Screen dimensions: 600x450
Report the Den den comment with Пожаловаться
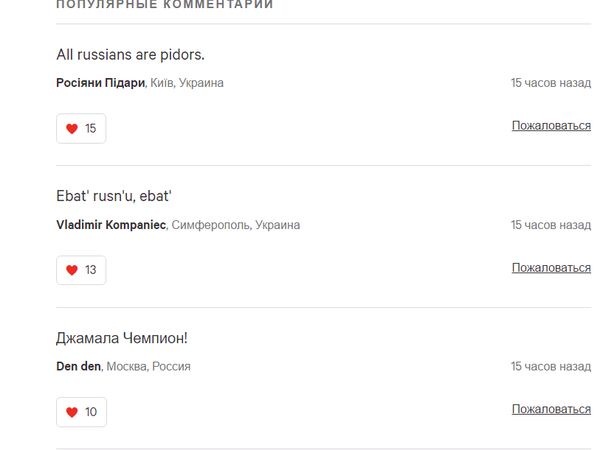[551, 410]
